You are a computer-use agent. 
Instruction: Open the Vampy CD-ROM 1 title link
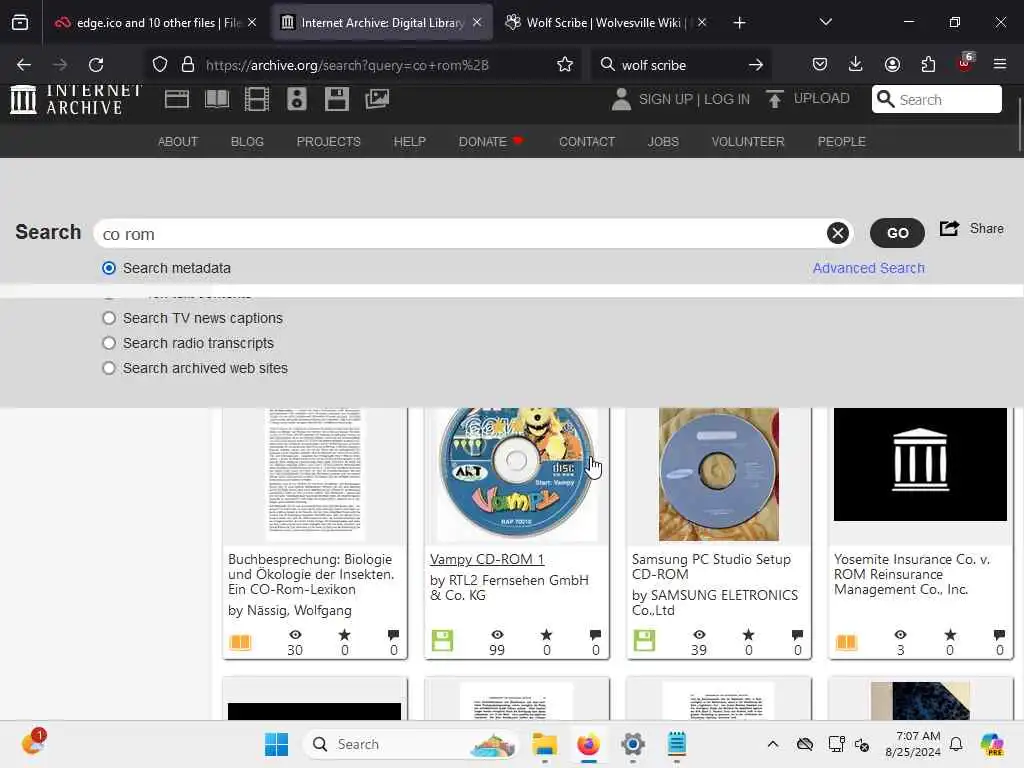point(487,560)
